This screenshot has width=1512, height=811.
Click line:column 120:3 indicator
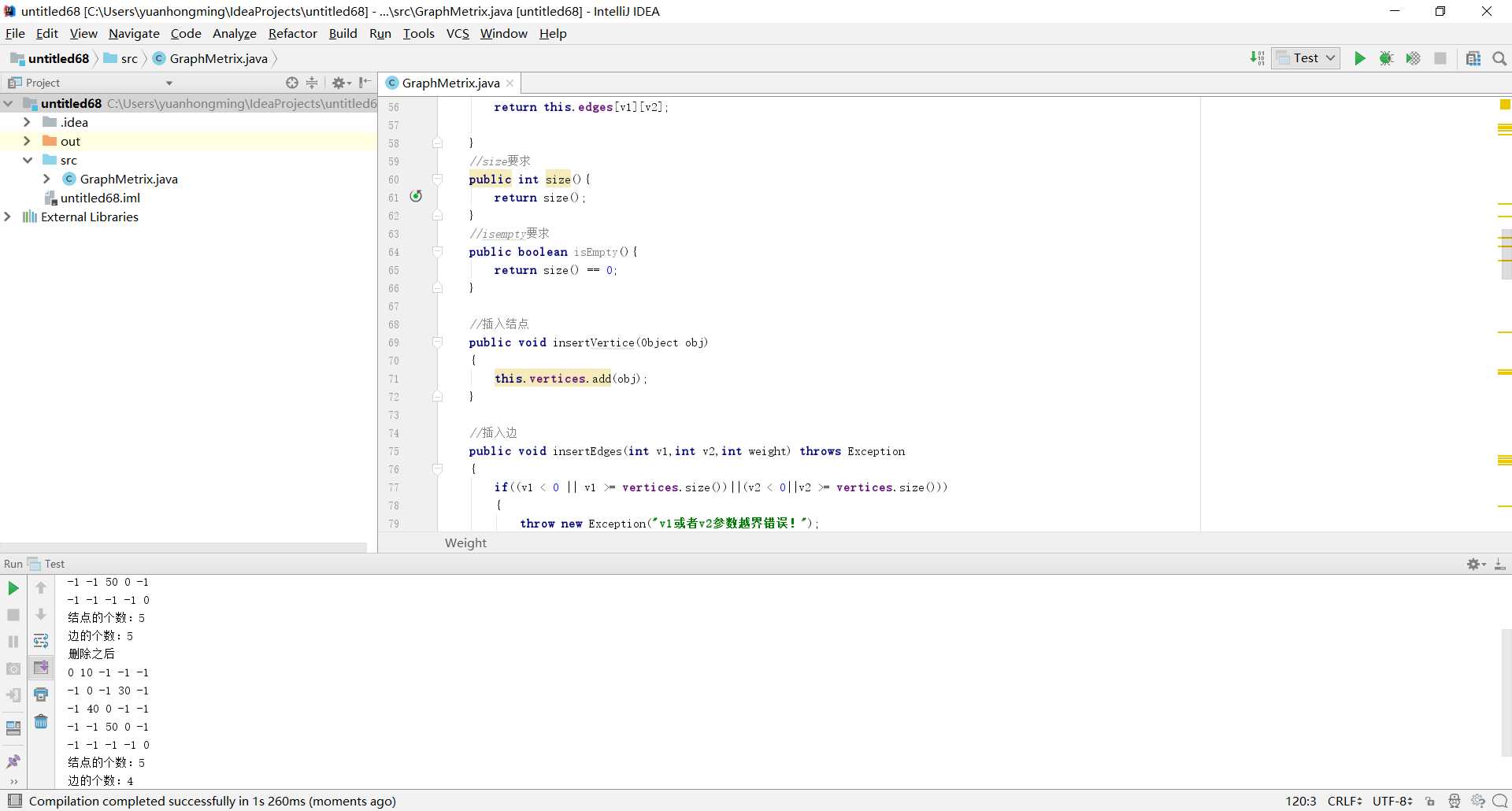(x=1300, y=801)
